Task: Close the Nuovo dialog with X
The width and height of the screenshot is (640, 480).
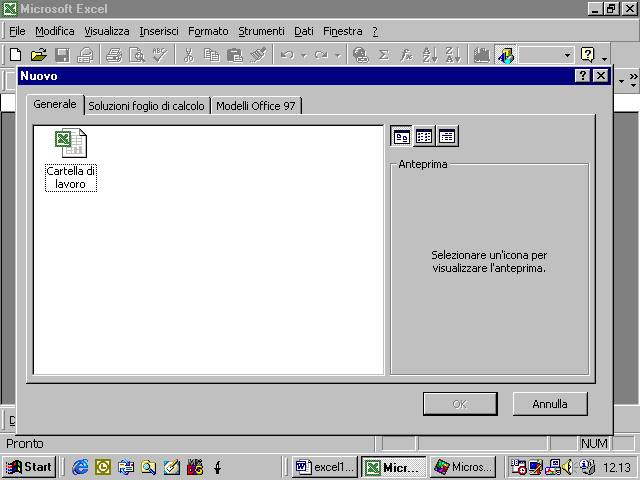Action: (x=601, y=76)
